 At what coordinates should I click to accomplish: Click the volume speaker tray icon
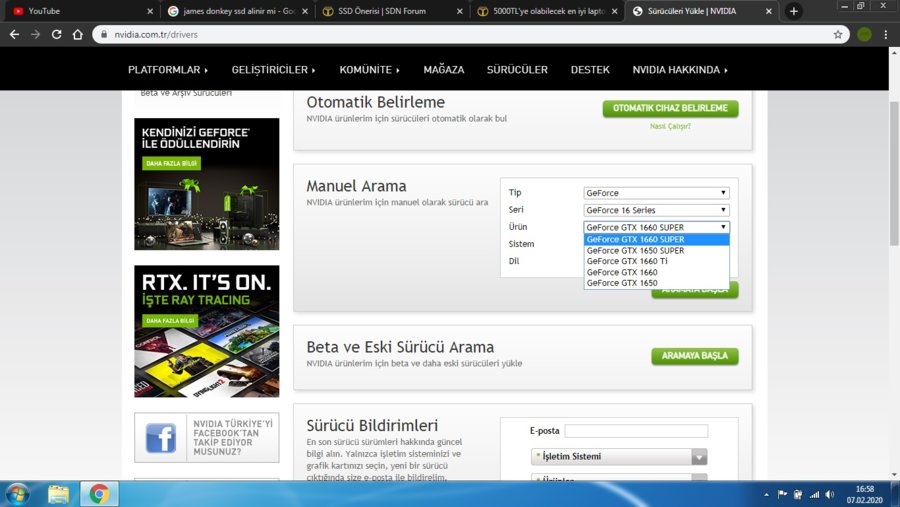830,494
